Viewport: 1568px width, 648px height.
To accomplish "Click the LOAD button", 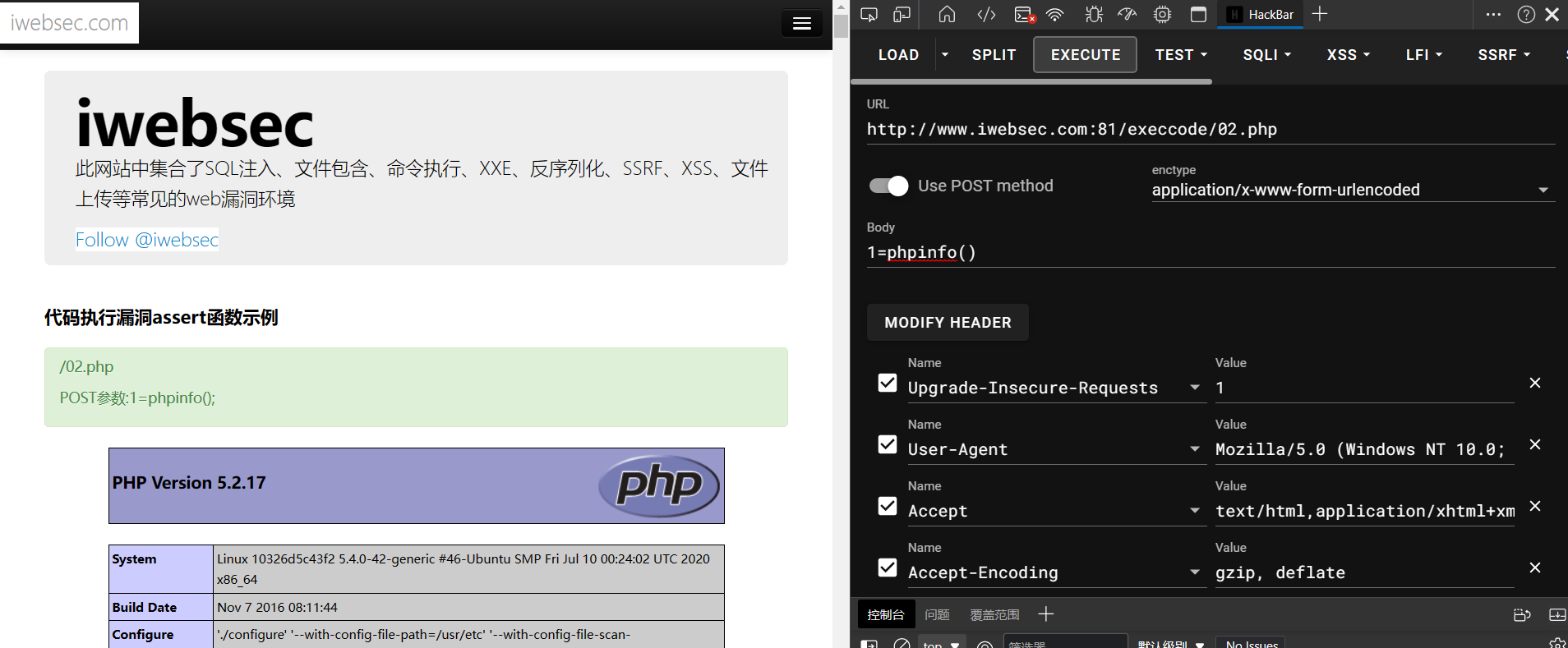I will (x=898, y=54).
